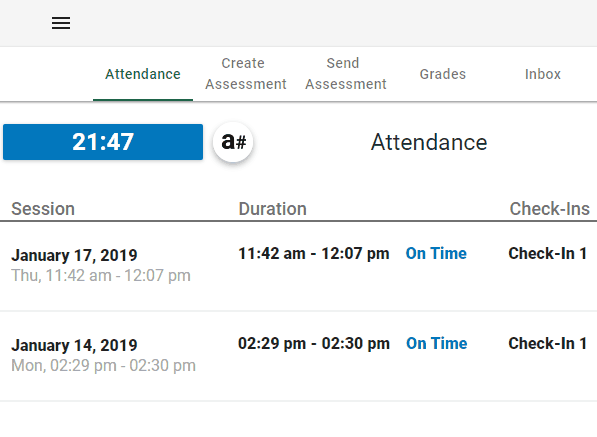Open the hamburger navigation menu
Screen dimensions: 597x437
(61, 23)
